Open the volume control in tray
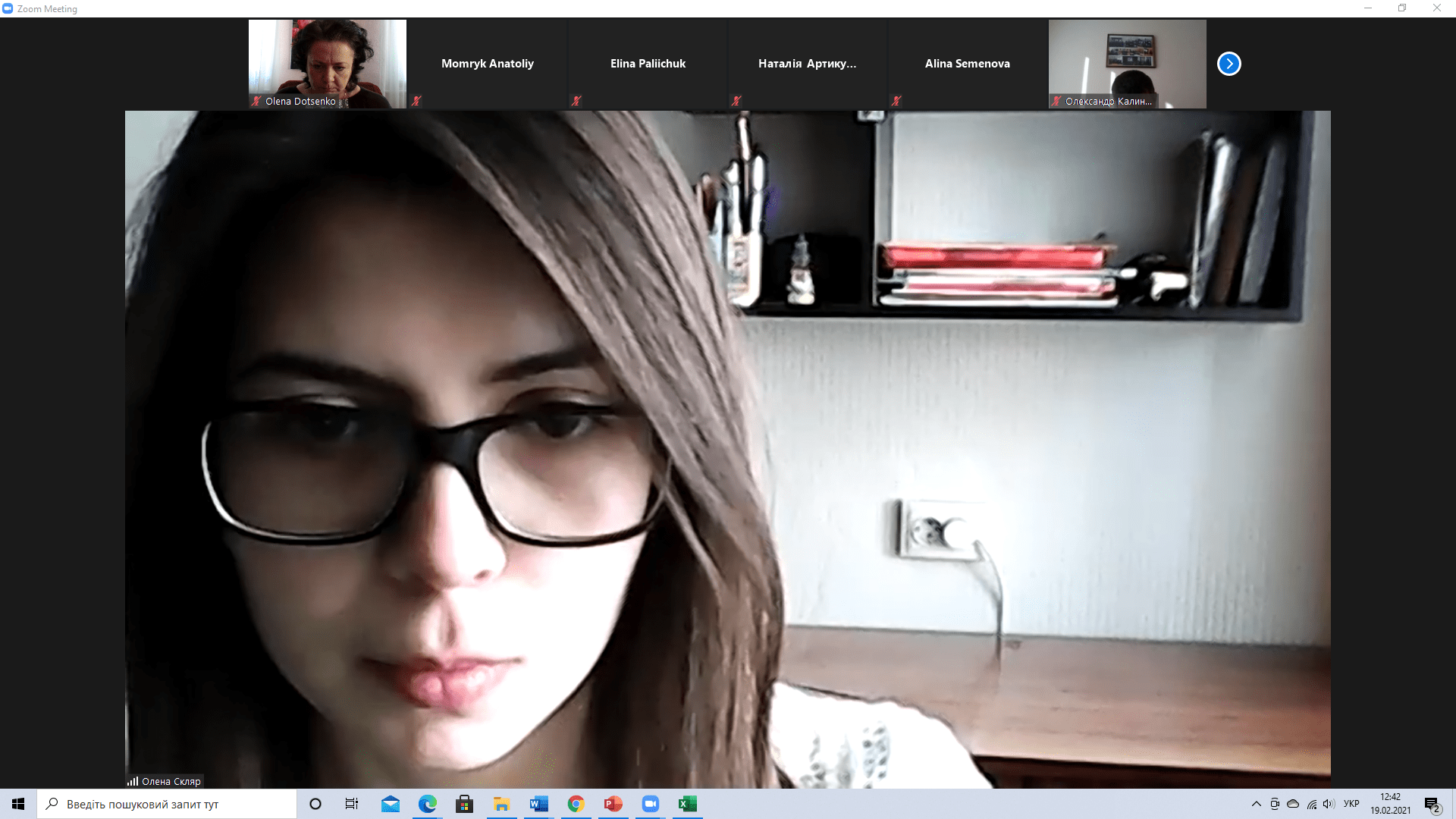The height and width of the screenshot is (819, 1456). click(1329, 804)
